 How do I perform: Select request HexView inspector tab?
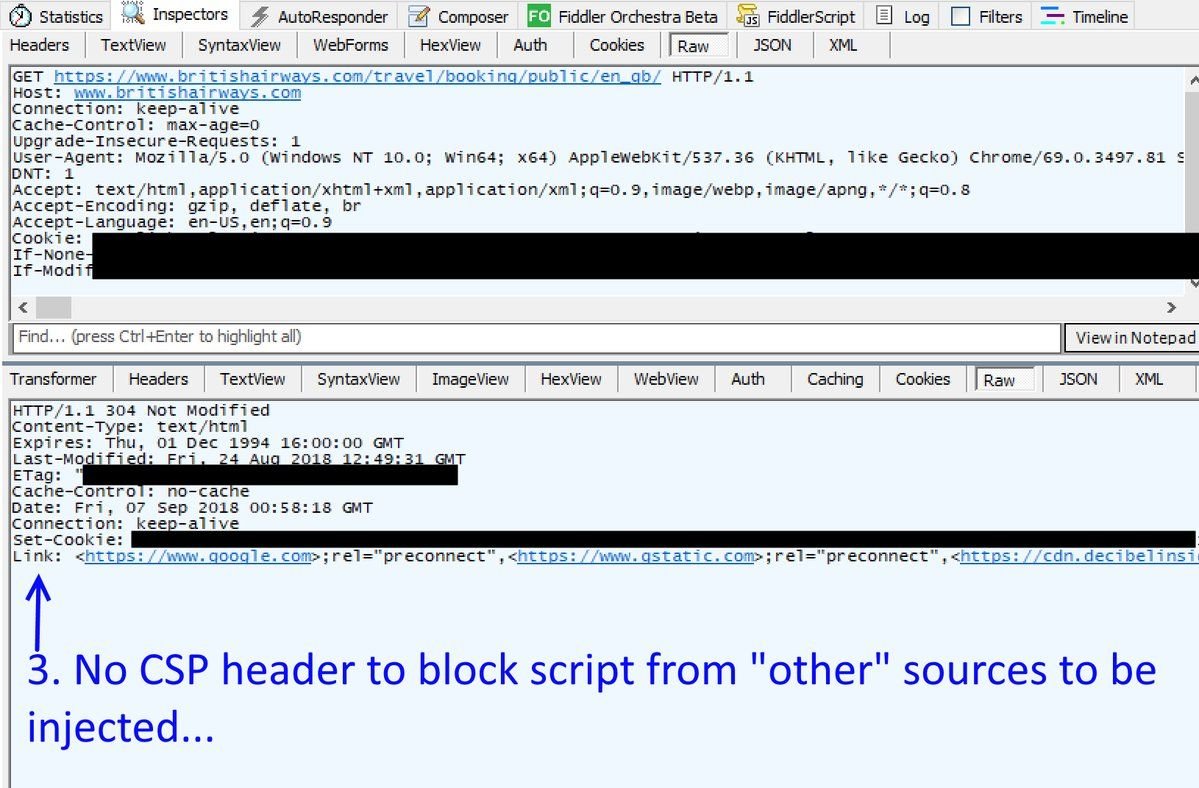pos(450,45)
